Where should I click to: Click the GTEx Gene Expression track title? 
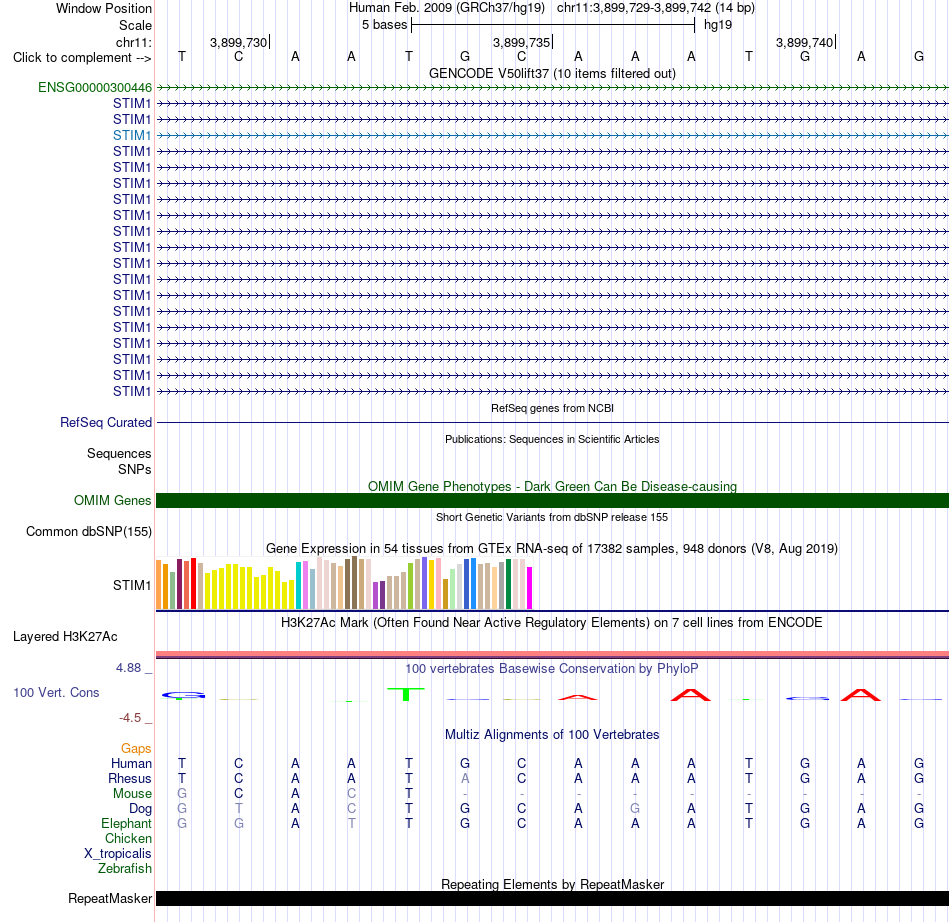tap(552, 548)
